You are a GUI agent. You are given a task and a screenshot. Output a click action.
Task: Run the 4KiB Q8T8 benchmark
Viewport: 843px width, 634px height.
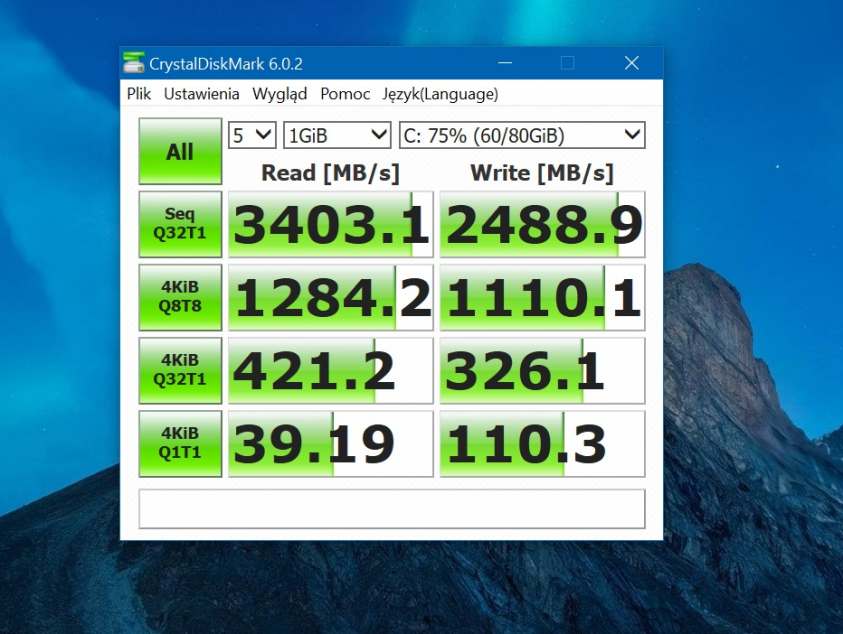tap(179, 297)
